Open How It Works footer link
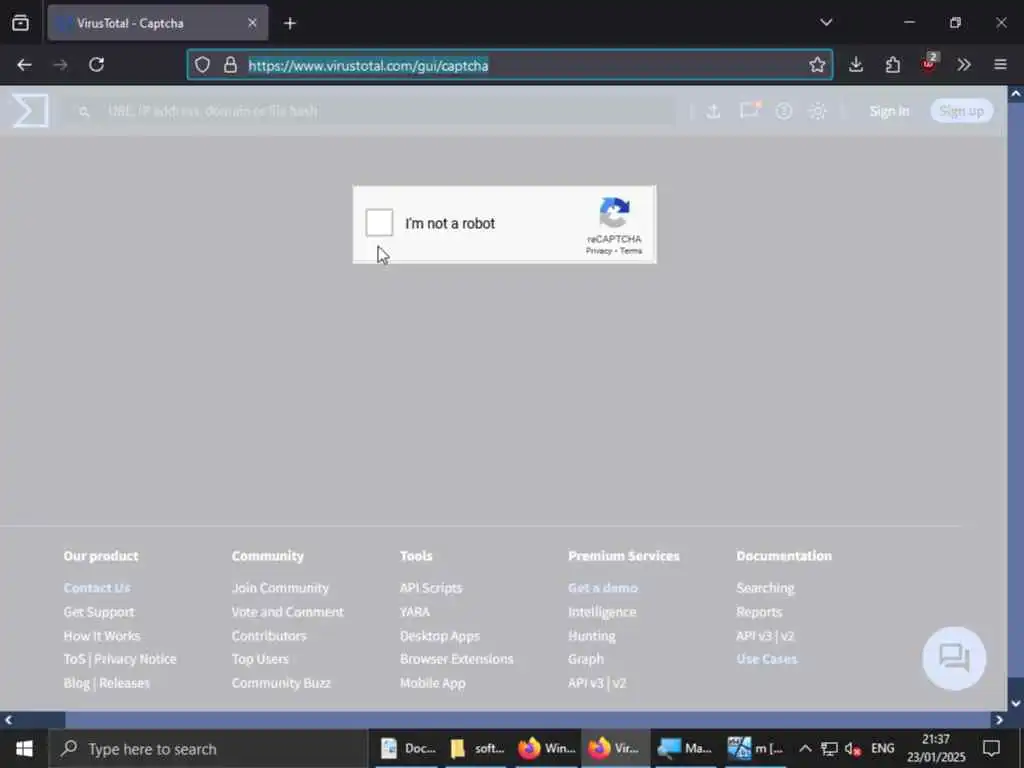 pos(102,635)
